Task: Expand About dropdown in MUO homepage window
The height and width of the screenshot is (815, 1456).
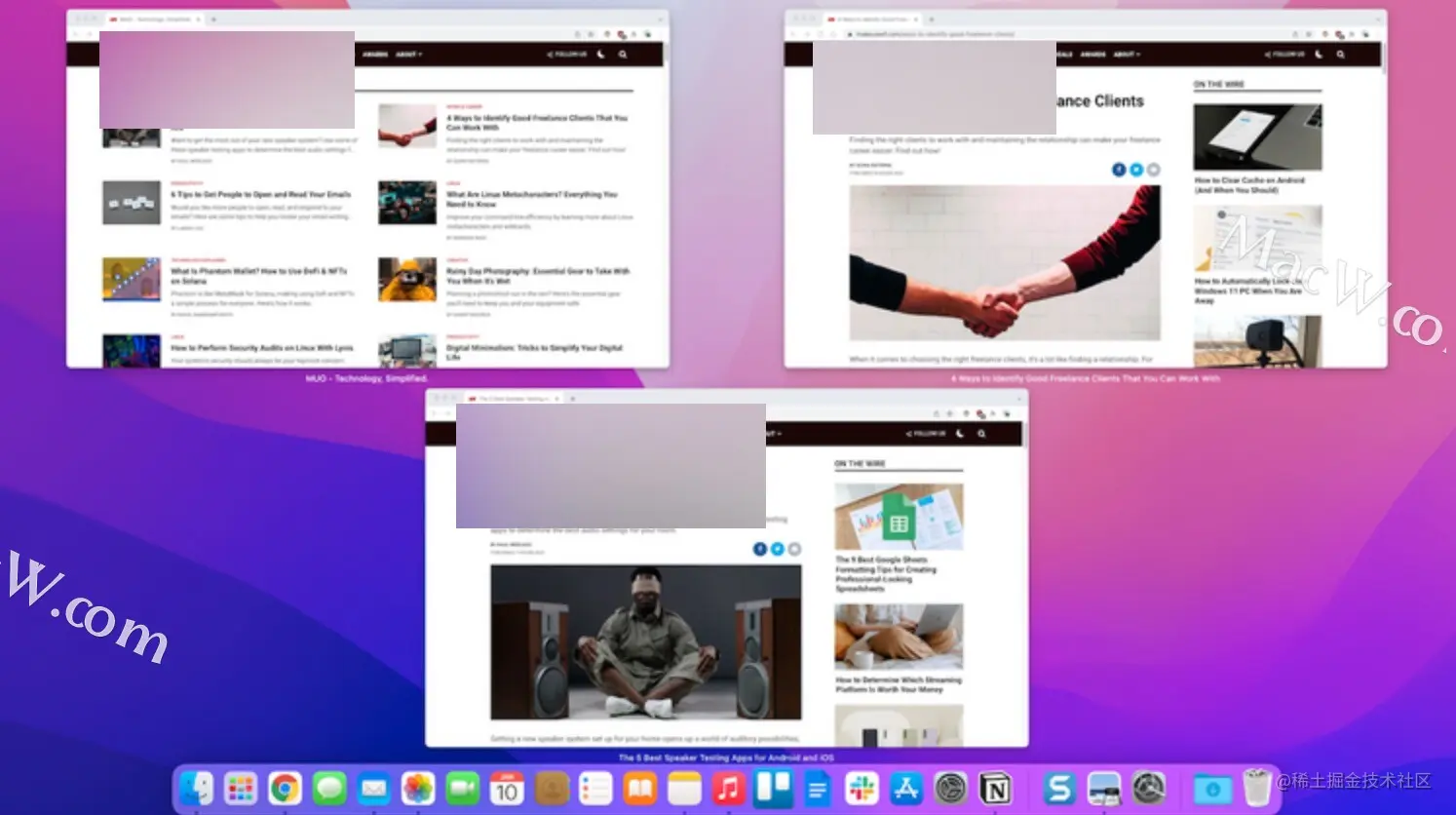Action: [409, 55]
